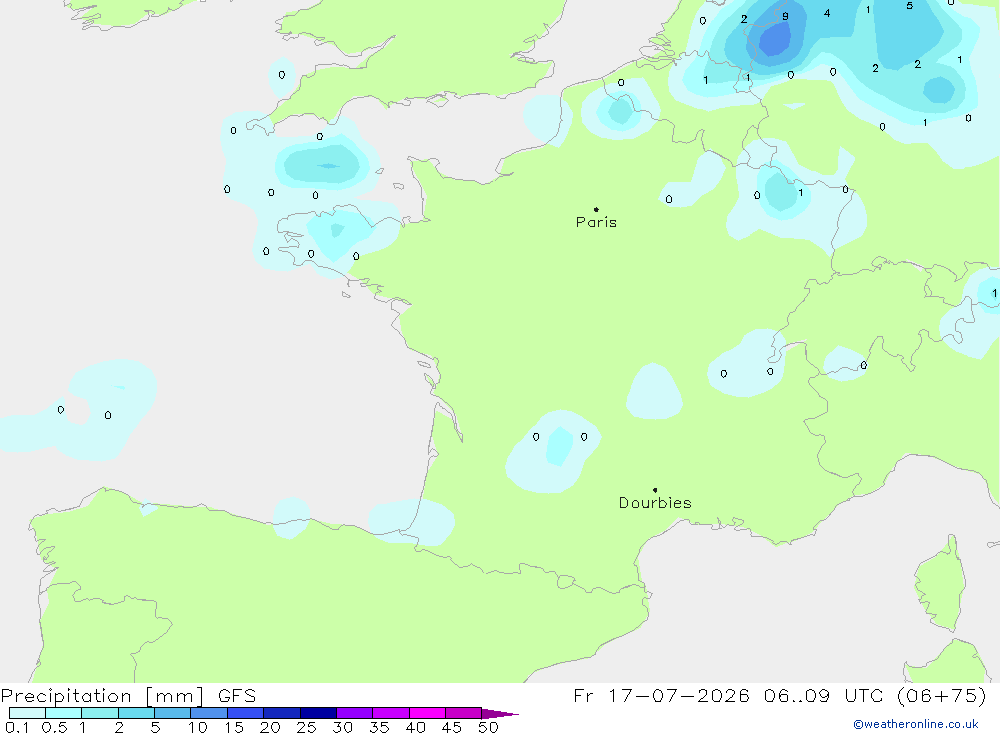Click the Dourbies dot marker

[655, 490]
